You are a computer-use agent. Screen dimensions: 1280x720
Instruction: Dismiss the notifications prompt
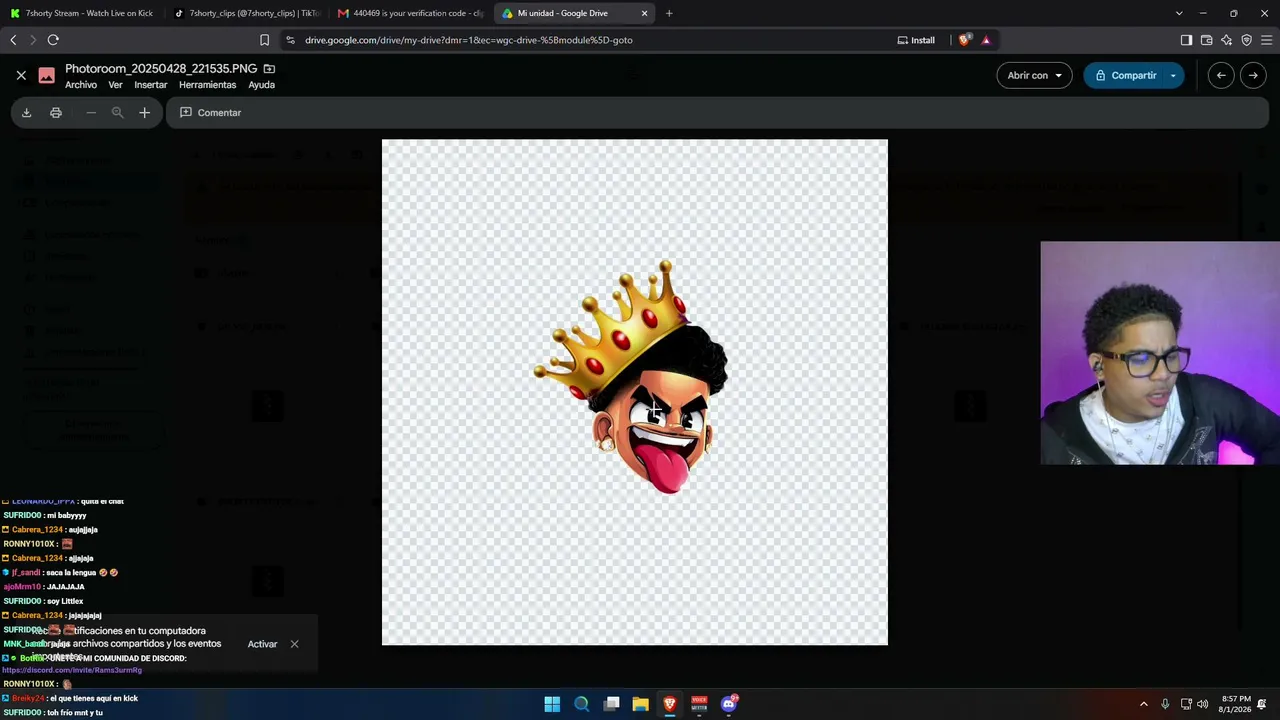294,644
